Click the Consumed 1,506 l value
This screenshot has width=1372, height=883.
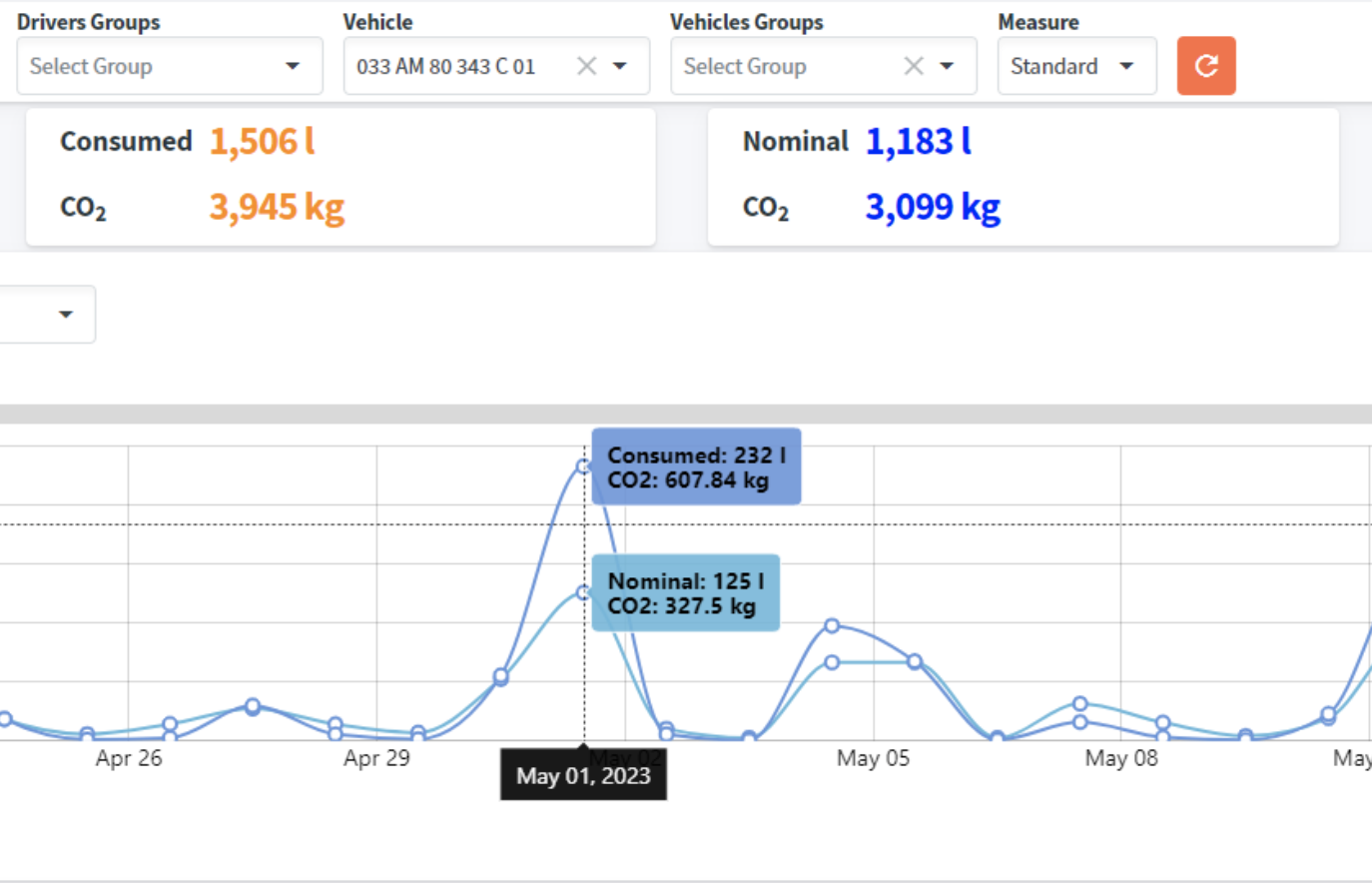point(261,142)
